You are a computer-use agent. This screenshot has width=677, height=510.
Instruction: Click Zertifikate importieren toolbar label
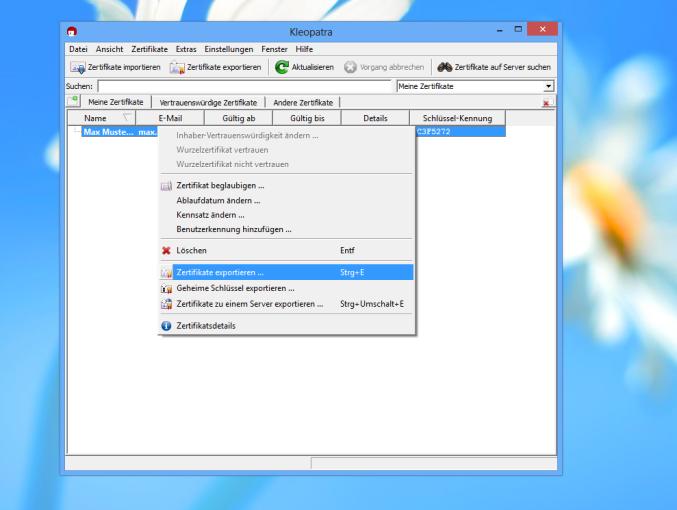tap(124, 67)
